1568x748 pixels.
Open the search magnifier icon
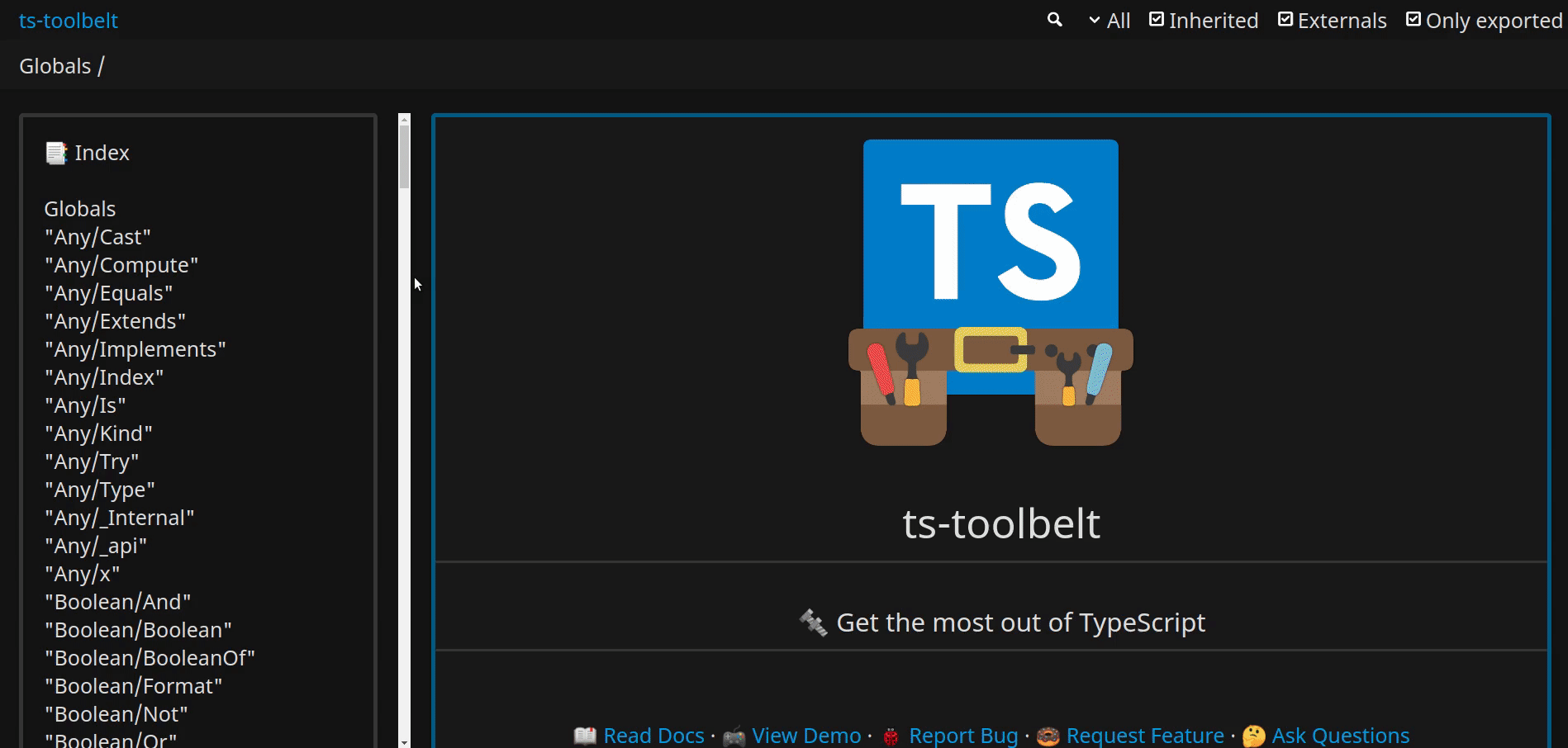(x=1054, y=20)
